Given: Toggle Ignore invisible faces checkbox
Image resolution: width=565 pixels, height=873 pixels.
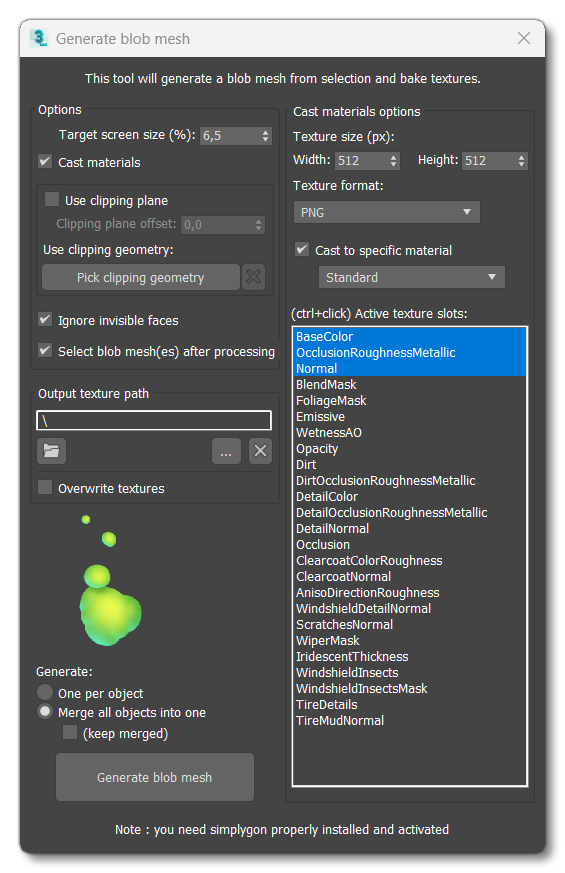Looking at the screenshot, I should tap(45, 320).
